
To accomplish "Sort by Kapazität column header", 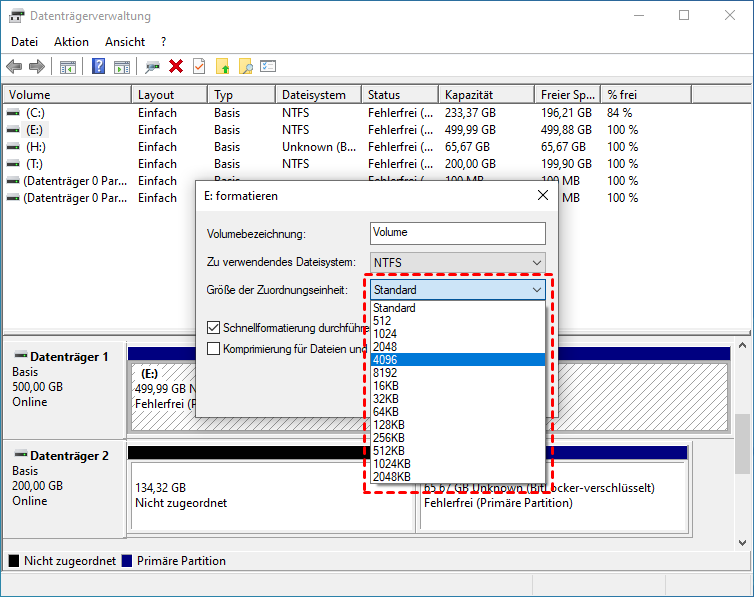I will (486, 95).
